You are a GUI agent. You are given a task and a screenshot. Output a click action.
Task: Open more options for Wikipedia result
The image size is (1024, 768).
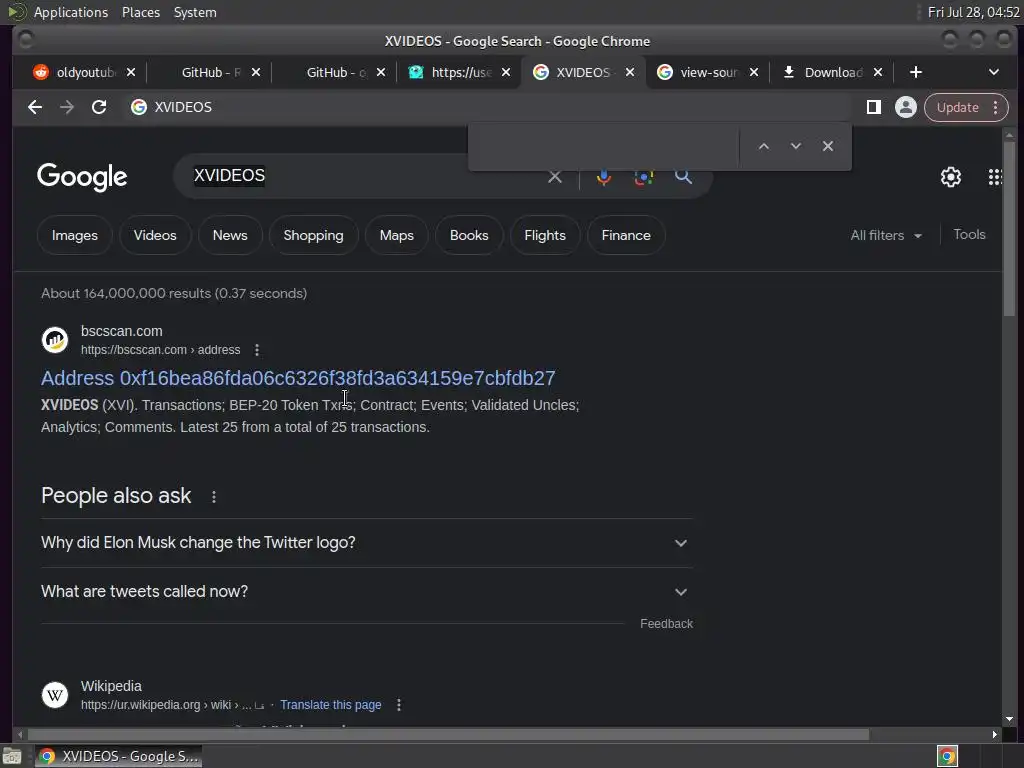(x=398, y=705)
